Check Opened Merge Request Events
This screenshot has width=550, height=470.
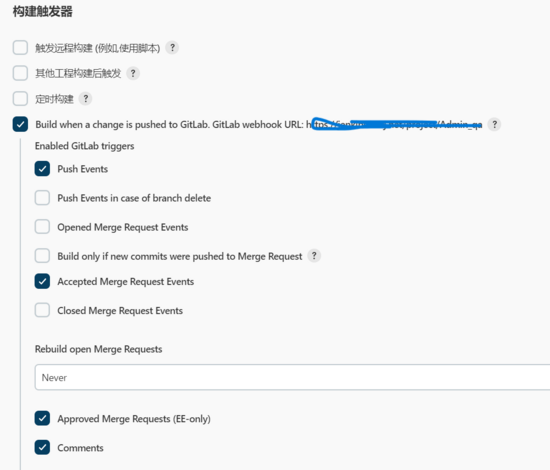coord(42,227)
